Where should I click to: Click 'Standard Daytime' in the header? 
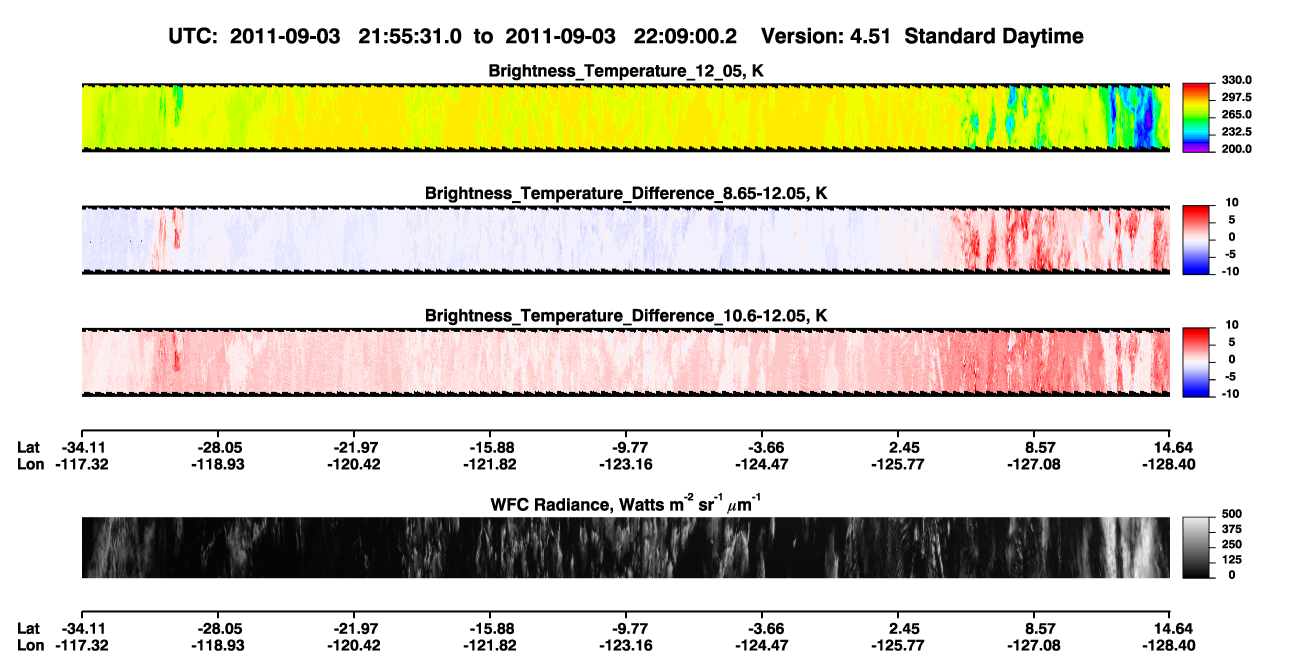point(994,36)
